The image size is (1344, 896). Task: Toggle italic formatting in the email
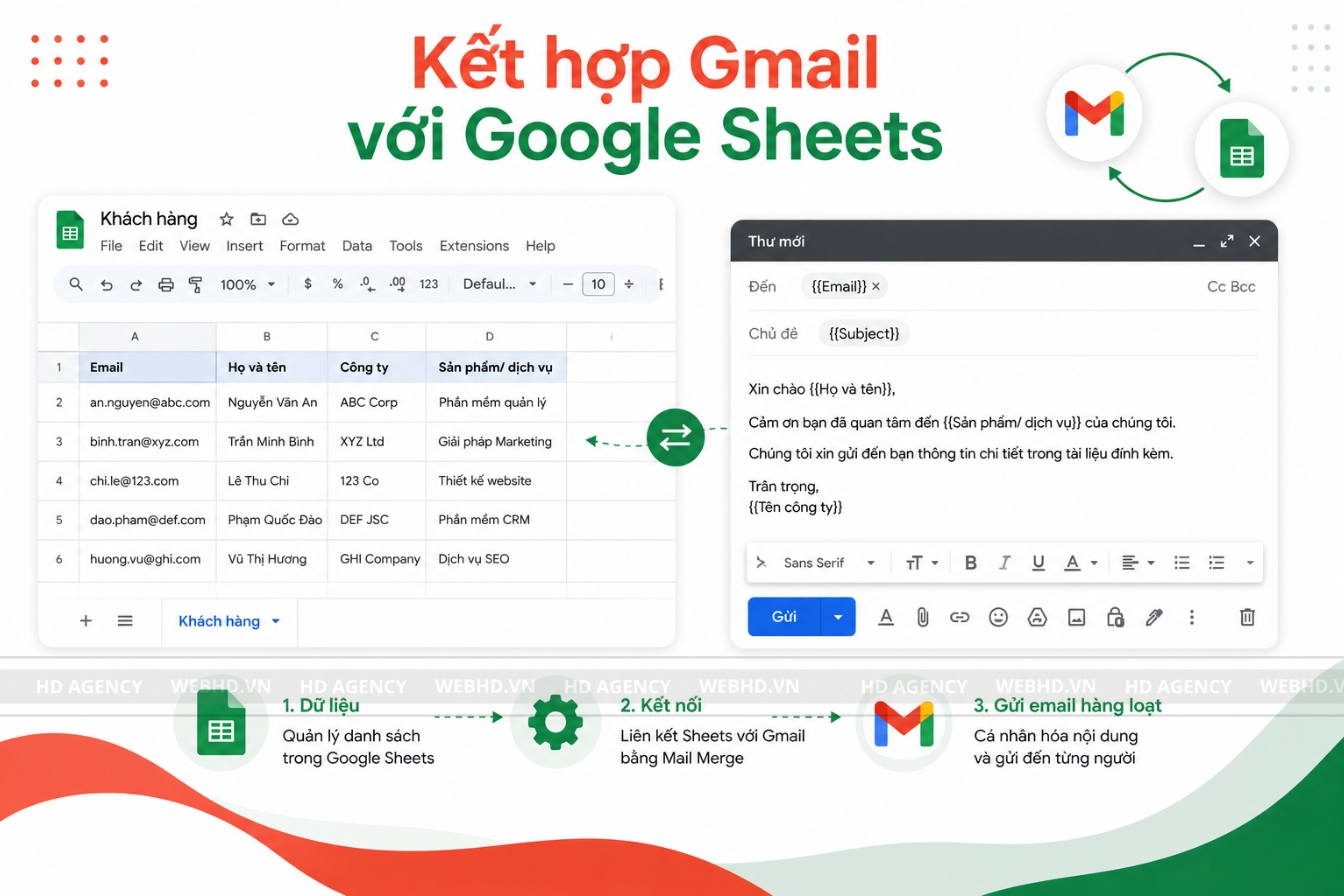pyautogui.click(x=1005, y=563)
